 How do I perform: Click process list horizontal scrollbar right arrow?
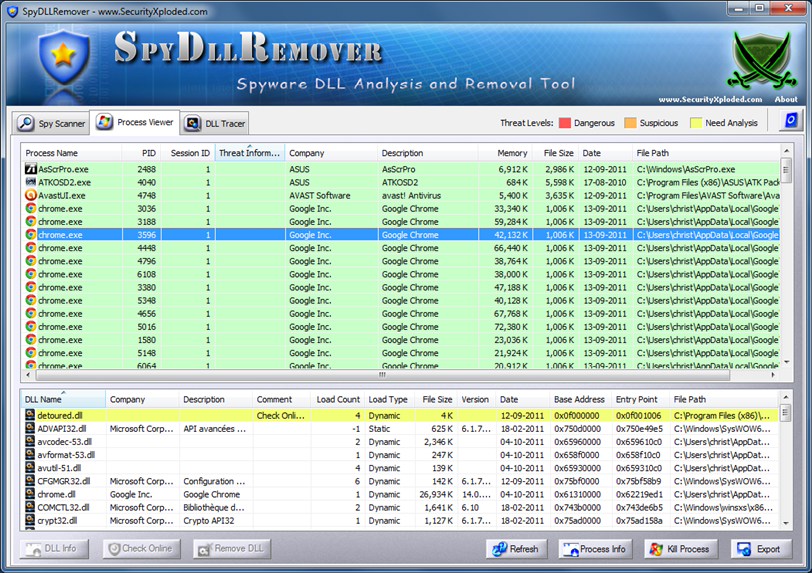pyautogui.click(x=774, y=375)
